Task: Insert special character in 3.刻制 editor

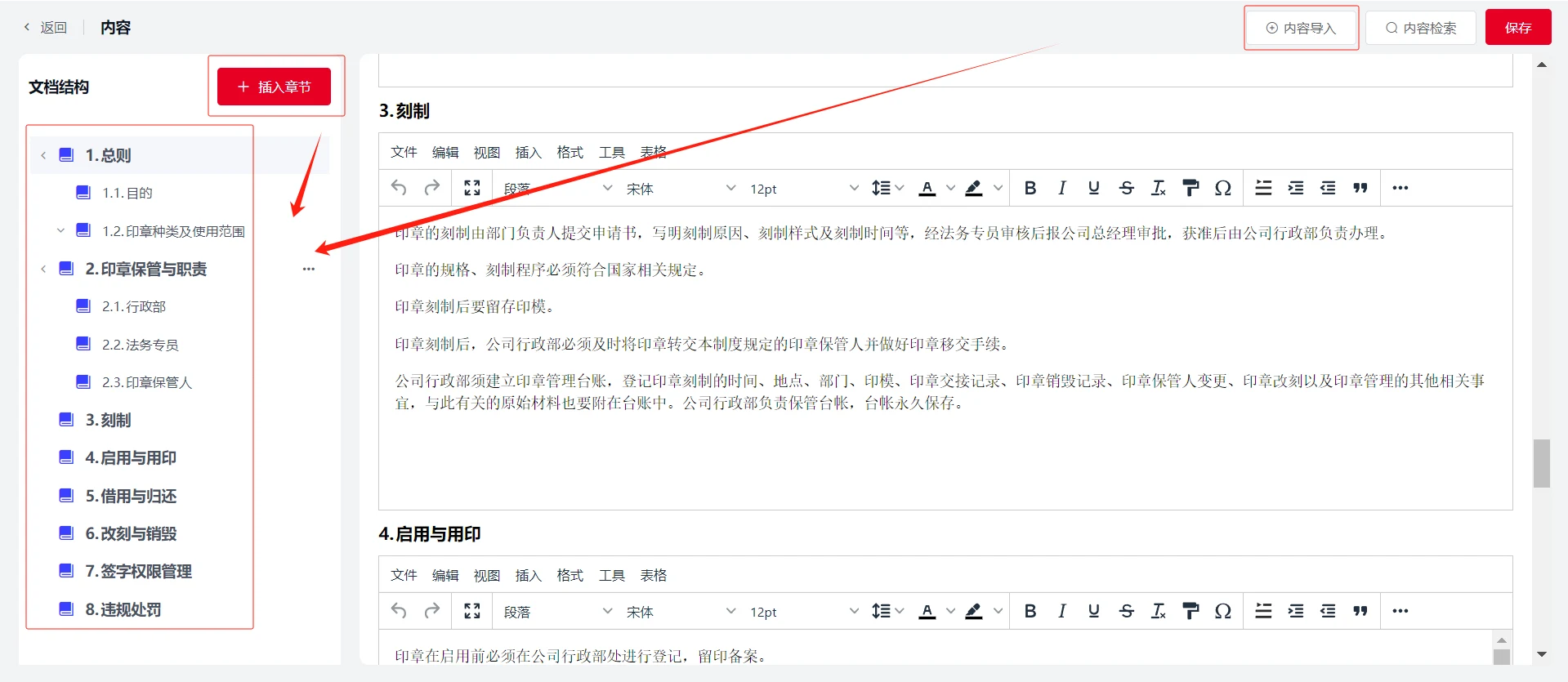Action: point(1223,188)
